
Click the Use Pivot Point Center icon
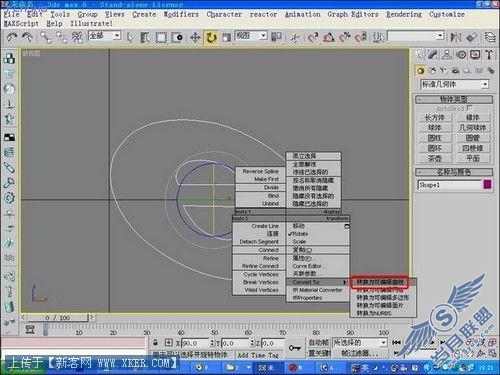tap(276, 37)
